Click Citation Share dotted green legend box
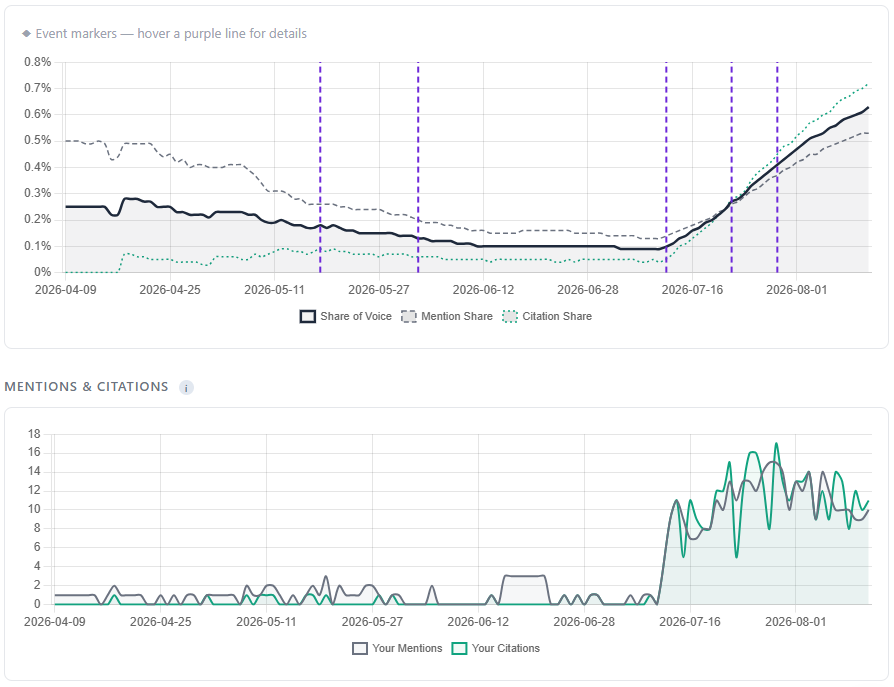Viewport: 894px width, 687px height. click(x=510, y=316)
